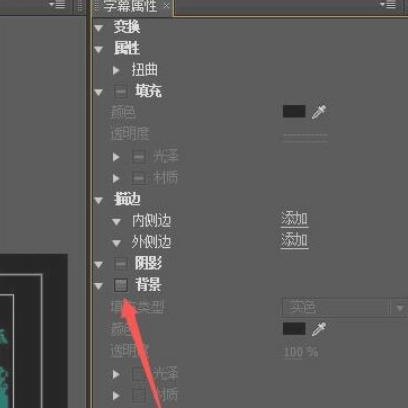Expand the 扭曲 section

pos(116,70)
